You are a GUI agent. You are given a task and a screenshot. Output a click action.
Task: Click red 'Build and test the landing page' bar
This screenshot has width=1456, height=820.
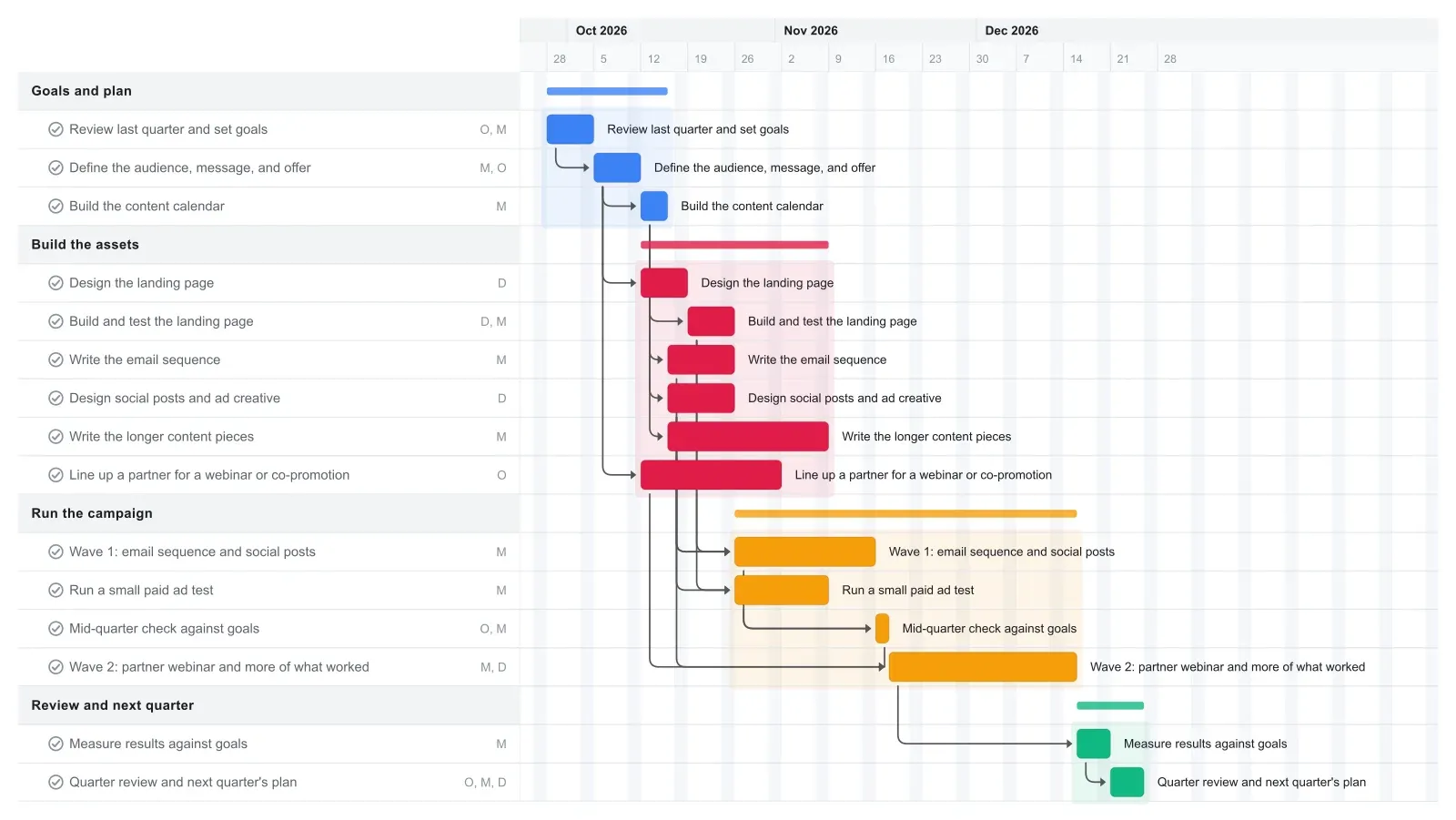point(711,321)
